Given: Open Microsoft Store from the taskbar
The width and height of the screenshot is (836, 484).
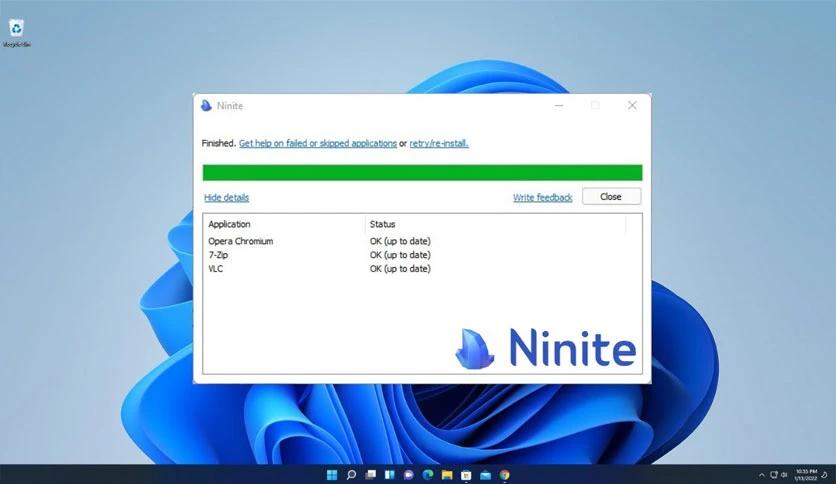Looking at the screenshot, I should 466,474.
